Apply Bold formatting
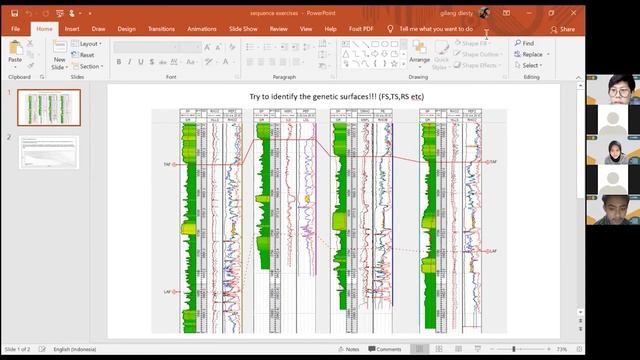 point(119,62)
